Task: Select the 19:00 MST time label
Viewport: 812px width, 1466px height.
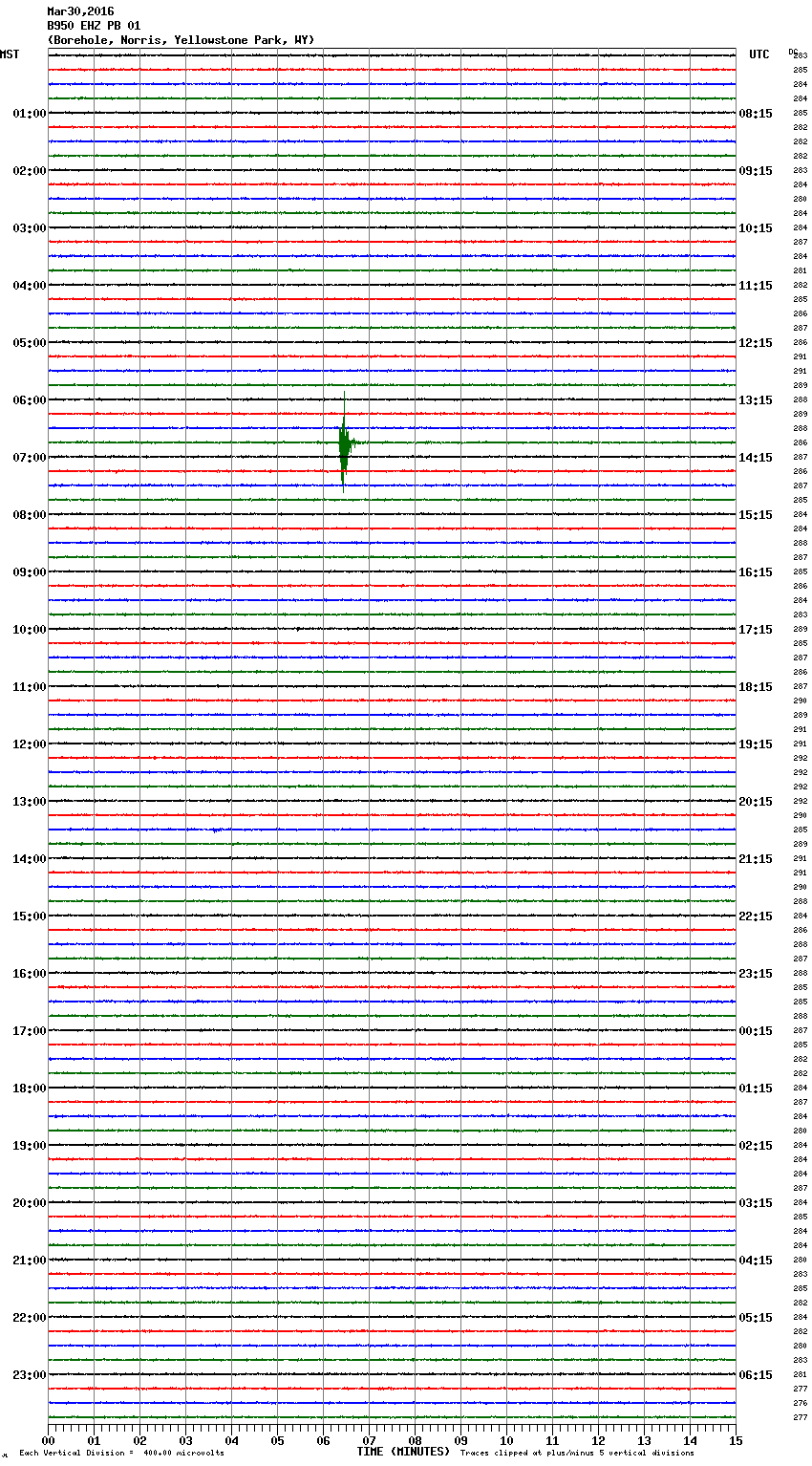Action: coord(29,1146)
